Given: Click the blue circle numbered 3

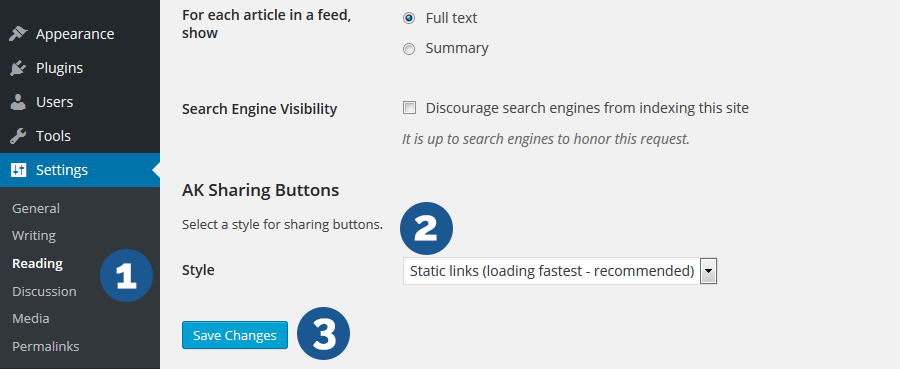Looking at the screenshot, I should click(323, 333).
